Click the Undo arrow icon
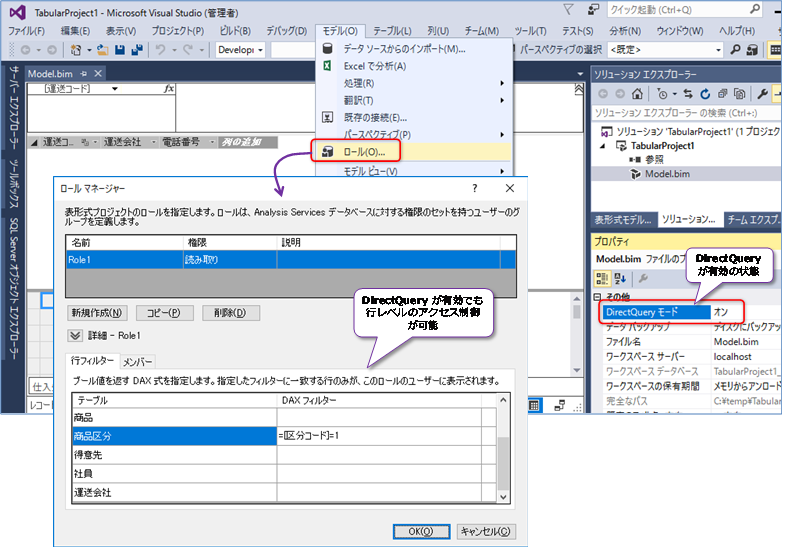 coord(160,49)
